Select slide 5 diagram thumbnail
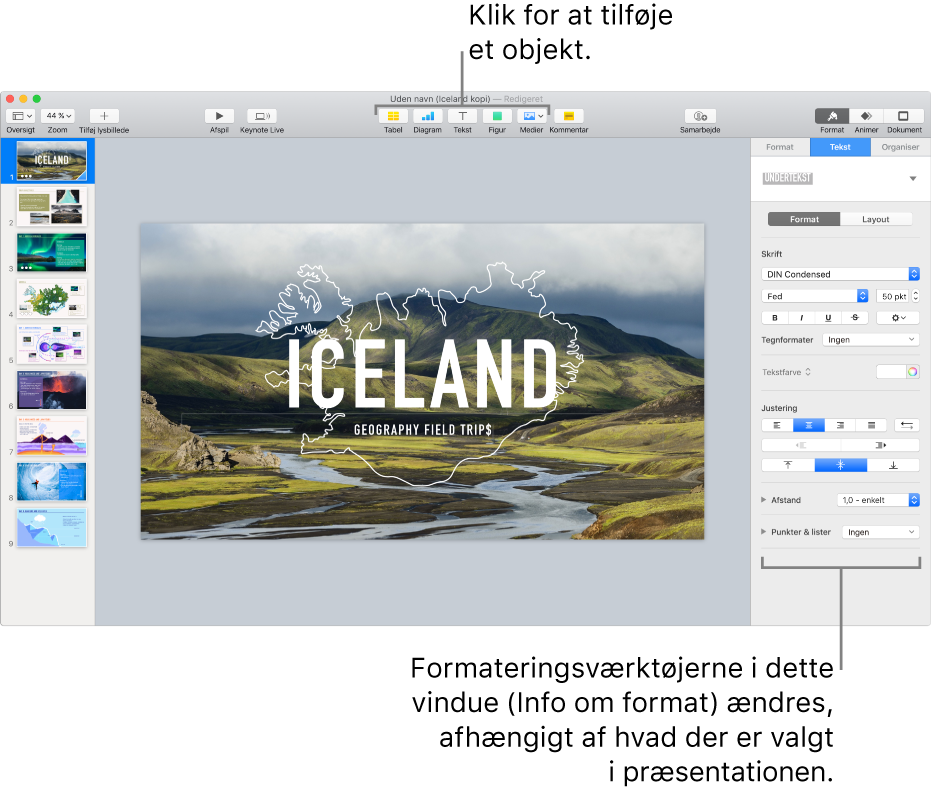The width and height of the screenshot is (931, 793). (x=52, y=344)
